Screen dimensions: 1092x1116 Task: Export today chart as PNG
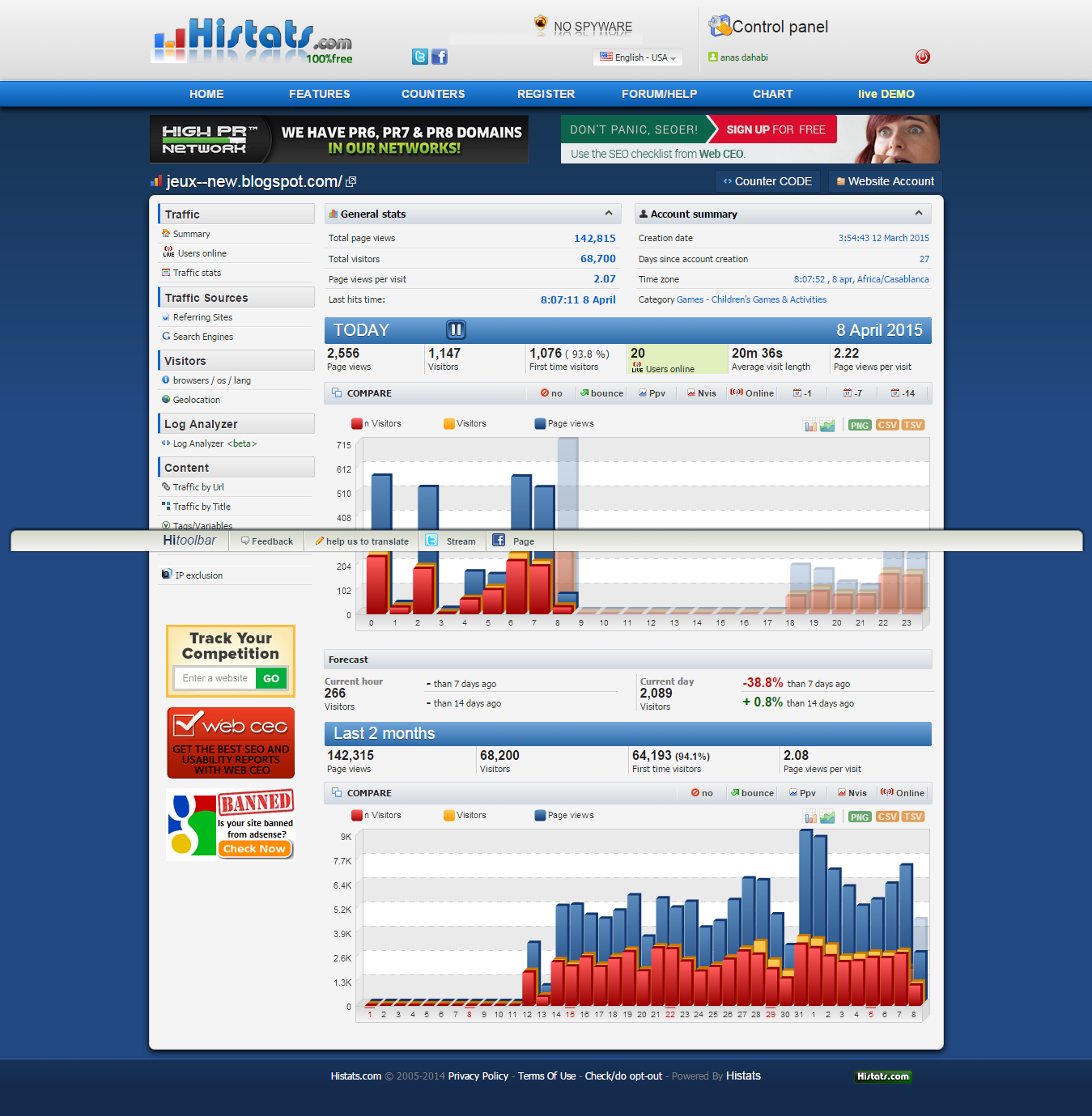coord(860,425)
